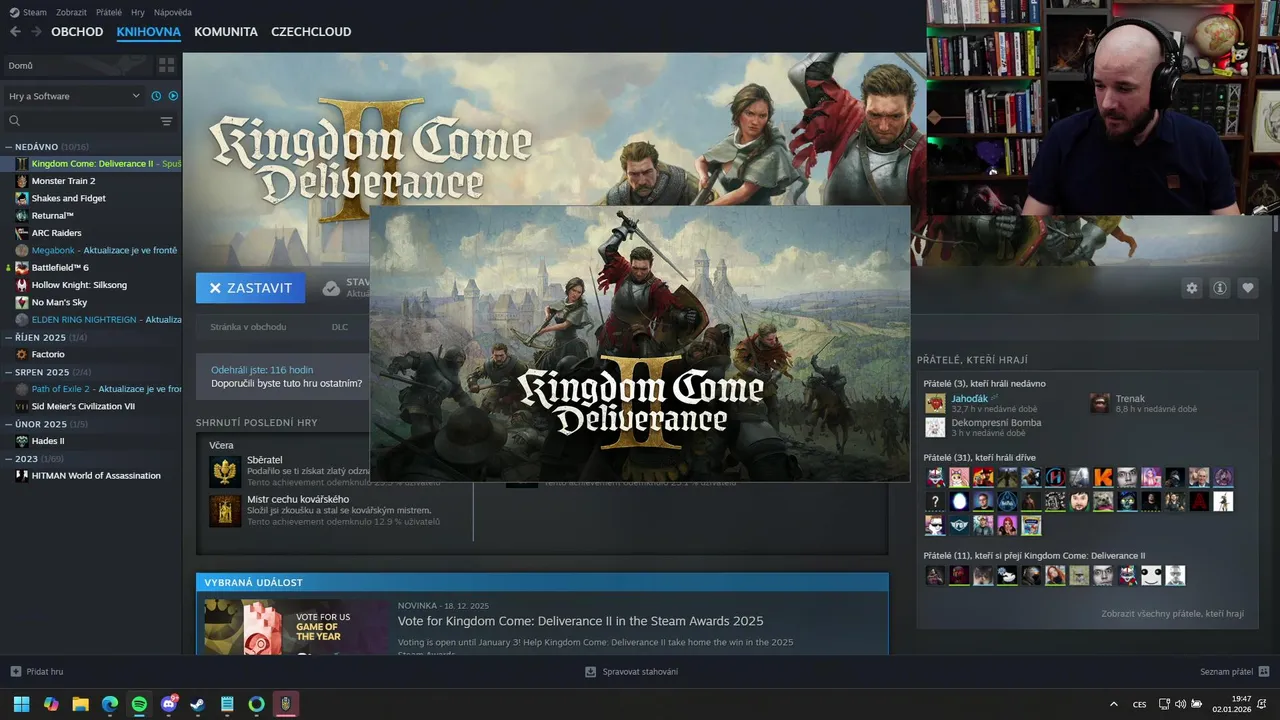This screenshot has width=1280, height=720.
Task: Open Microsoft Edge from the taskbar
Action: click(110, 704)
